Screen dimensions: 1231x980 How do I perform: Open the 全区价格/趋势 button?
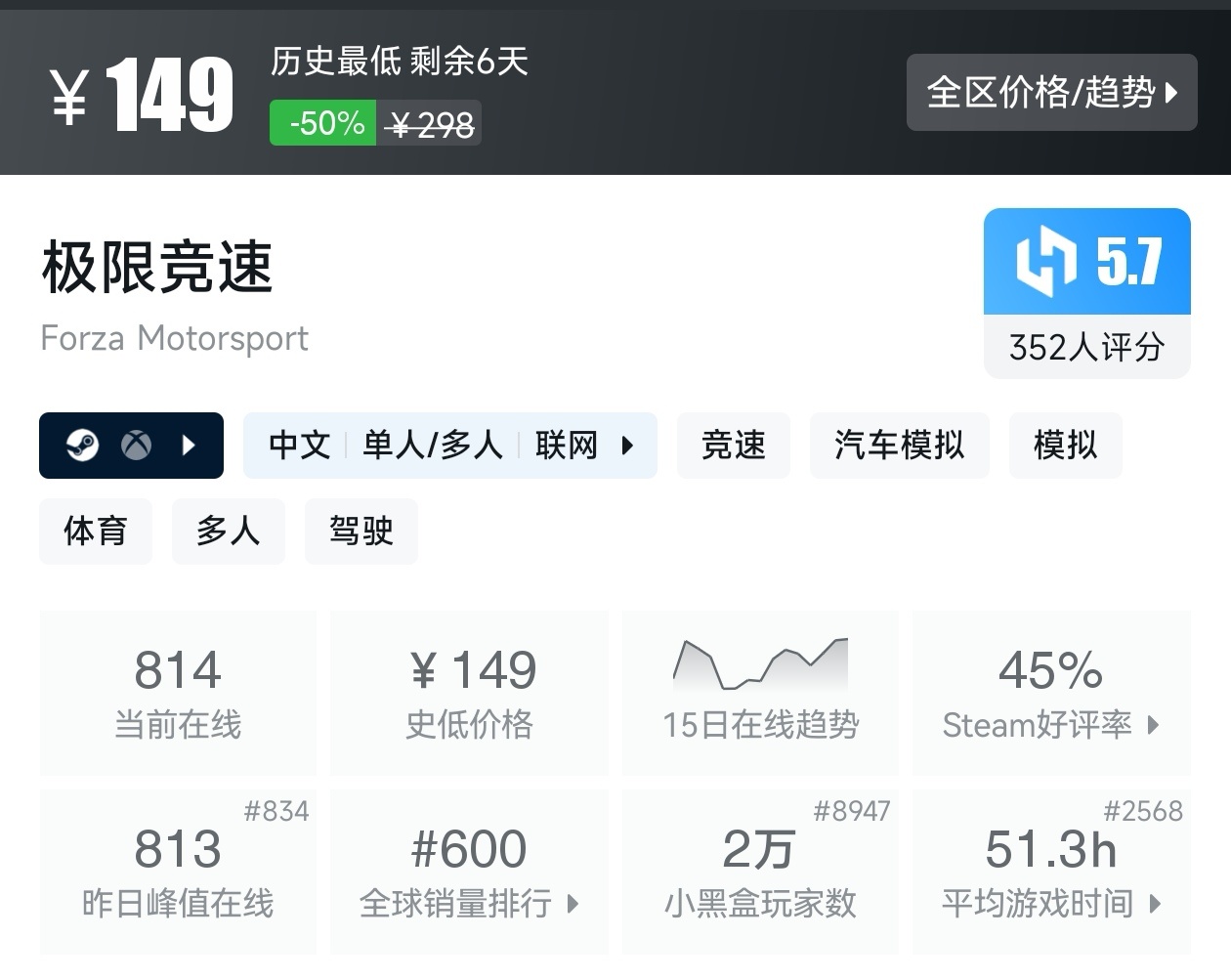(x=1051, y=93)
